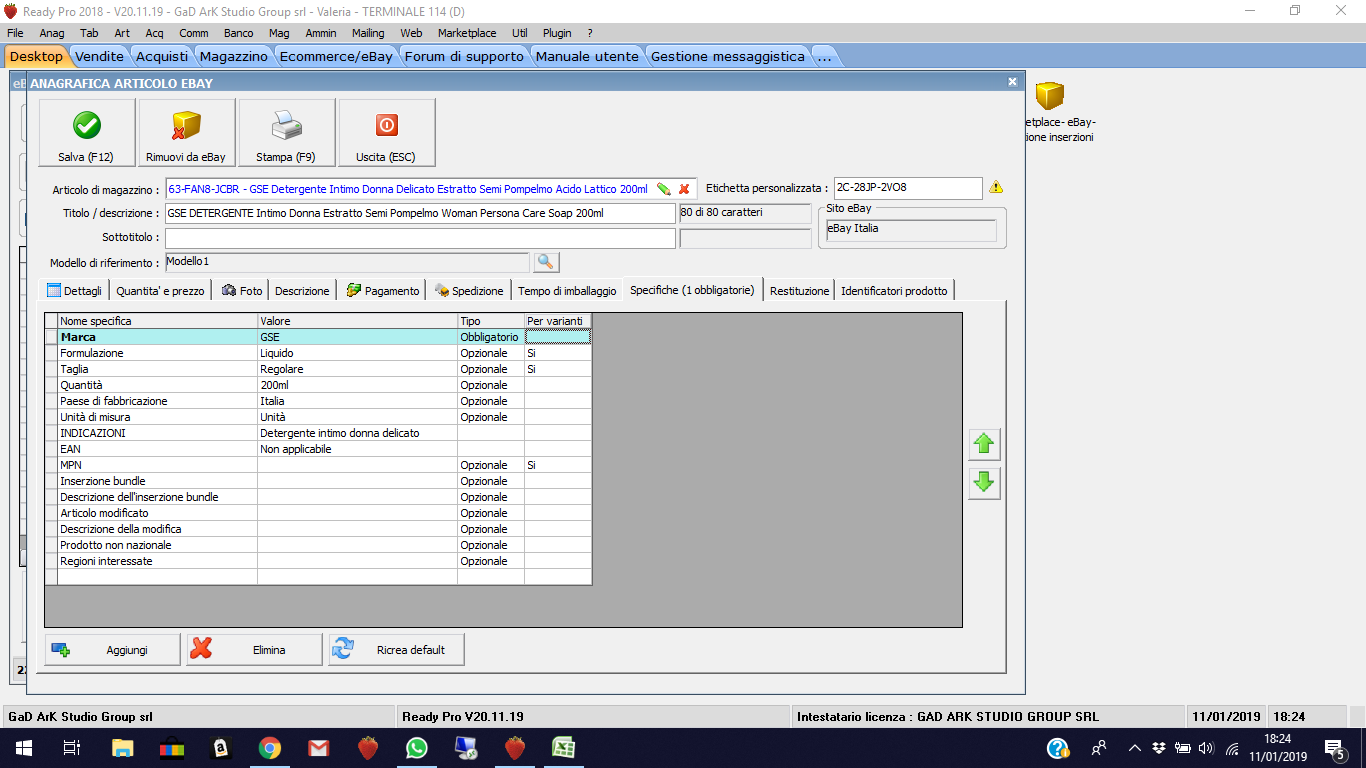Switch to the Foto tab
This screenshot has height=768, width=1366.
tap(242, 290)
